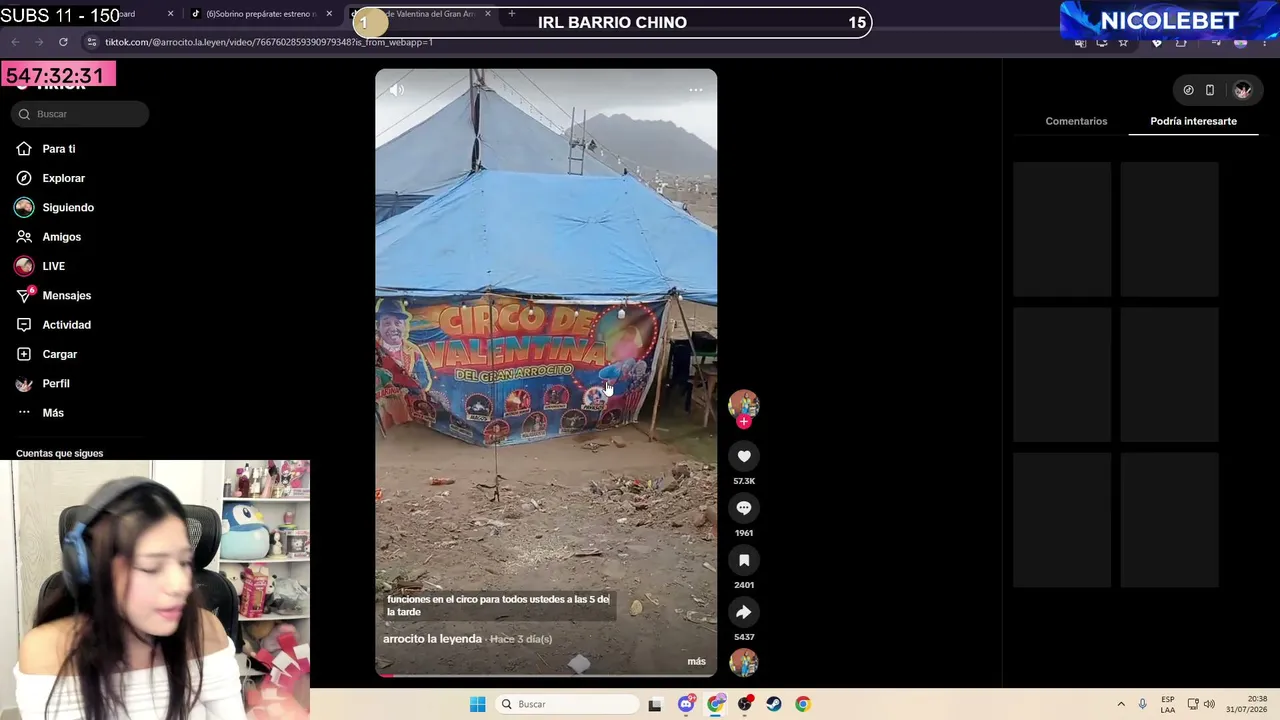Open the video three-dot options menu
Image resolution: width=1280 pixels, height=720 pixels.
coord(696,90)
